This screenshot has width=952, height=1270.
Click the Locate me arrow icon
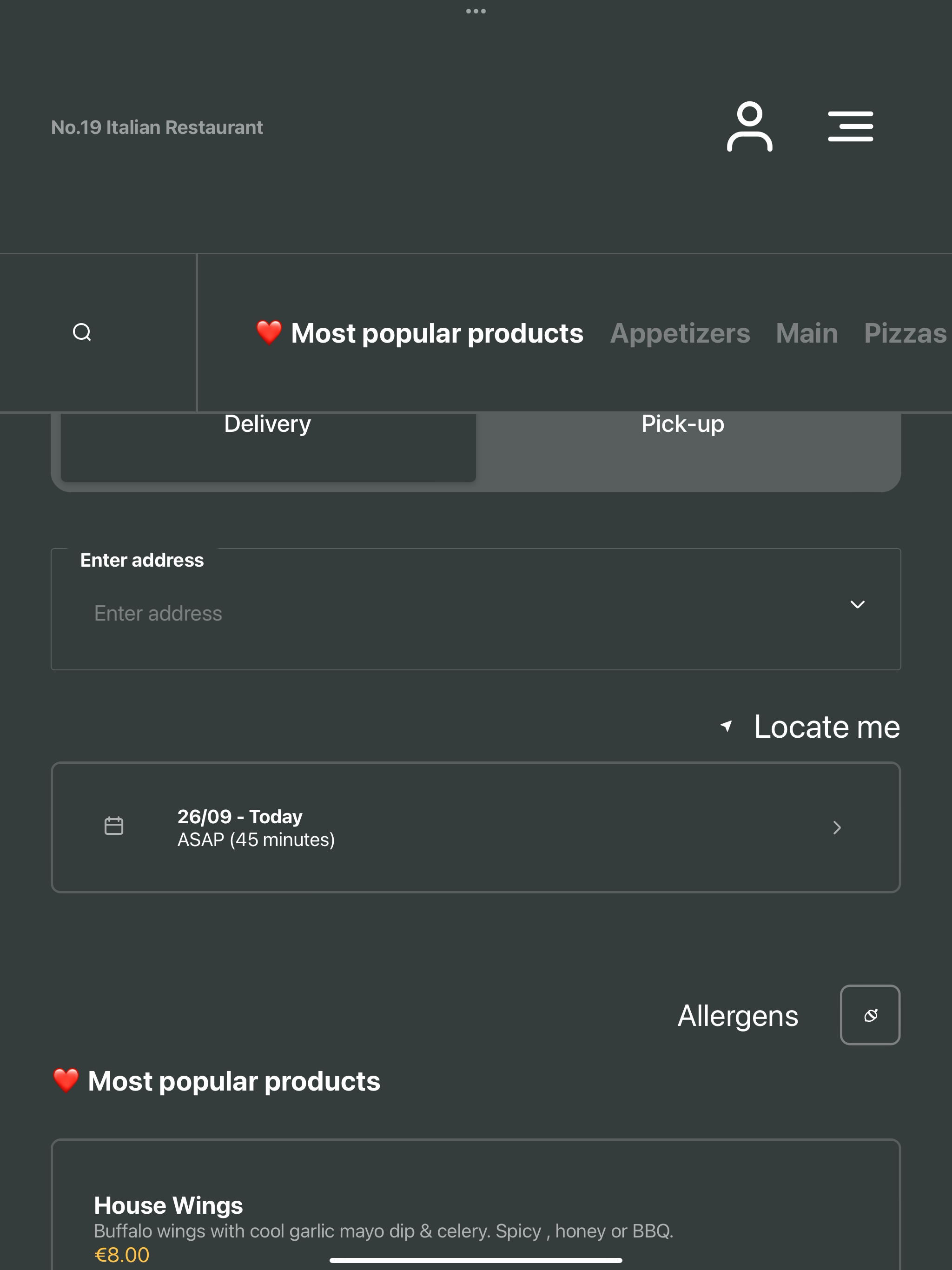pos(727,726)
